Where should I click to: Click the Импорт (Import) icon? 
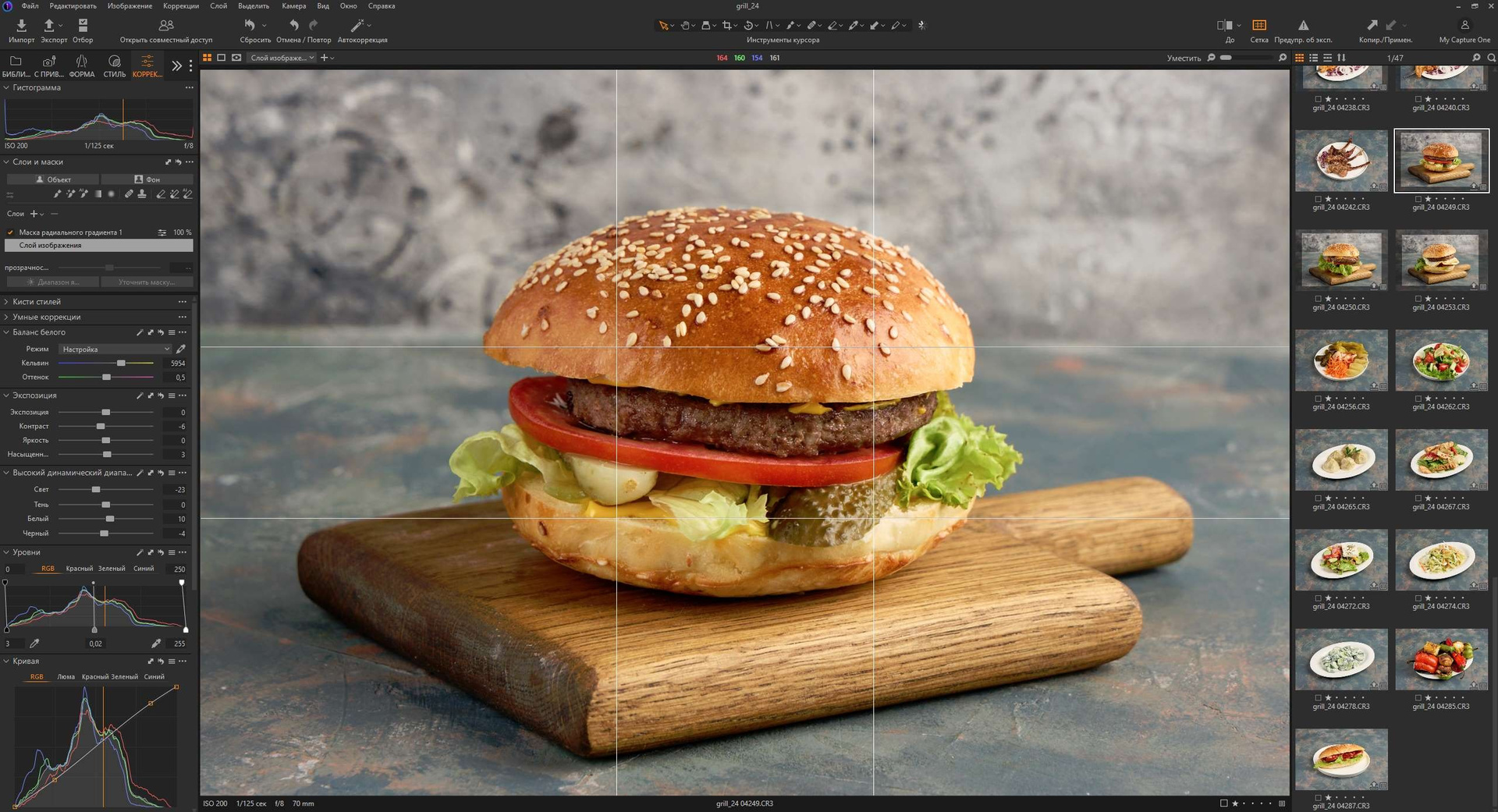pos(21,26)
